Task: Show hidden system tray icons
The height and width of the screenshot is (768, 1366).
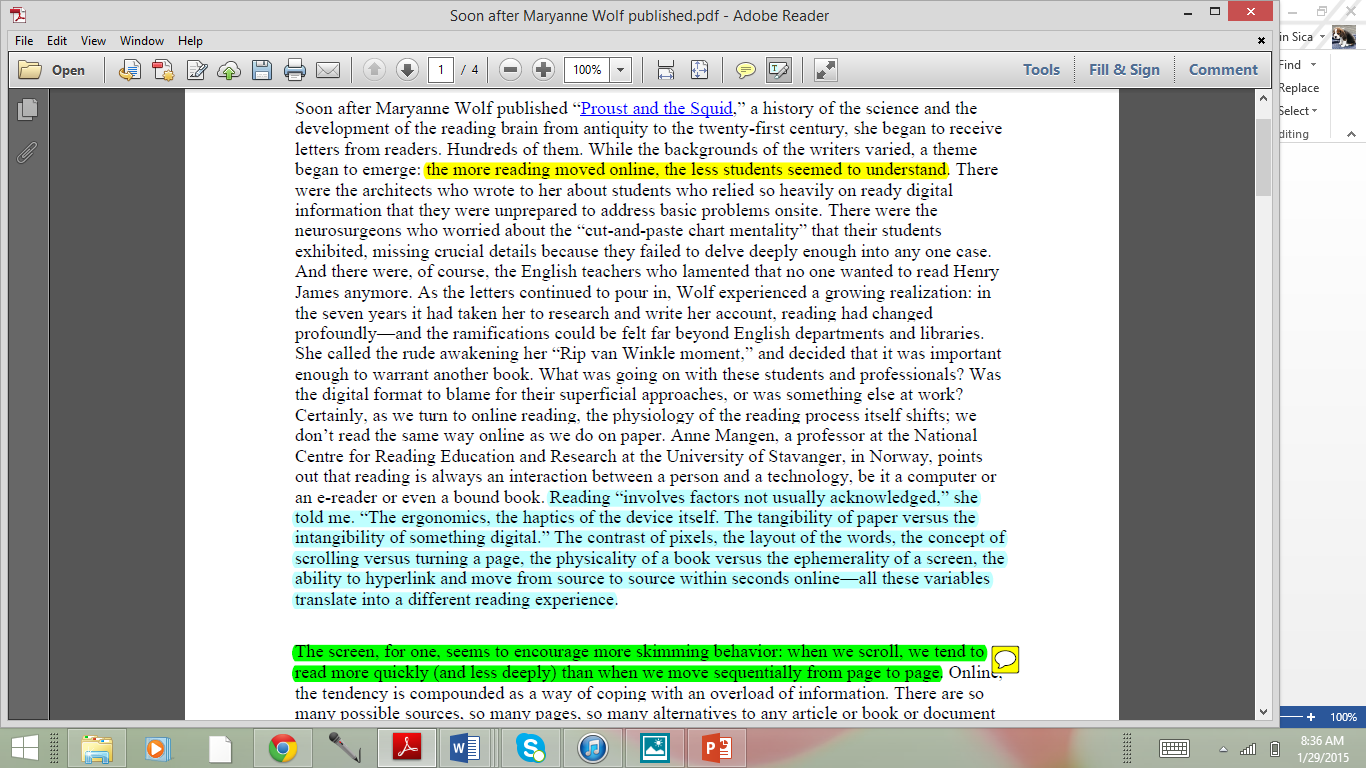Action: click(1224, 749)
